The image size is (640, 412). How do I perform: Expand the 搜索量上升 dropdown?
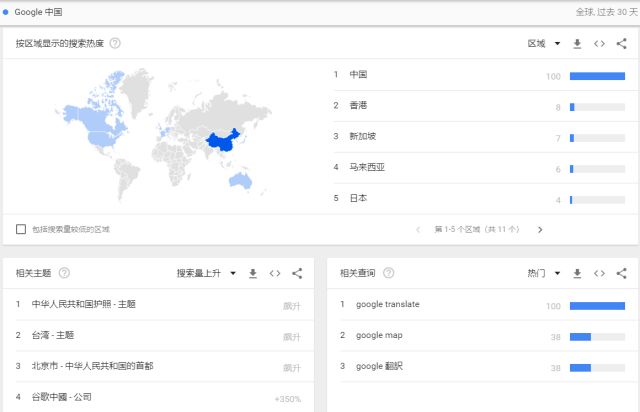[x=206, y=273]
